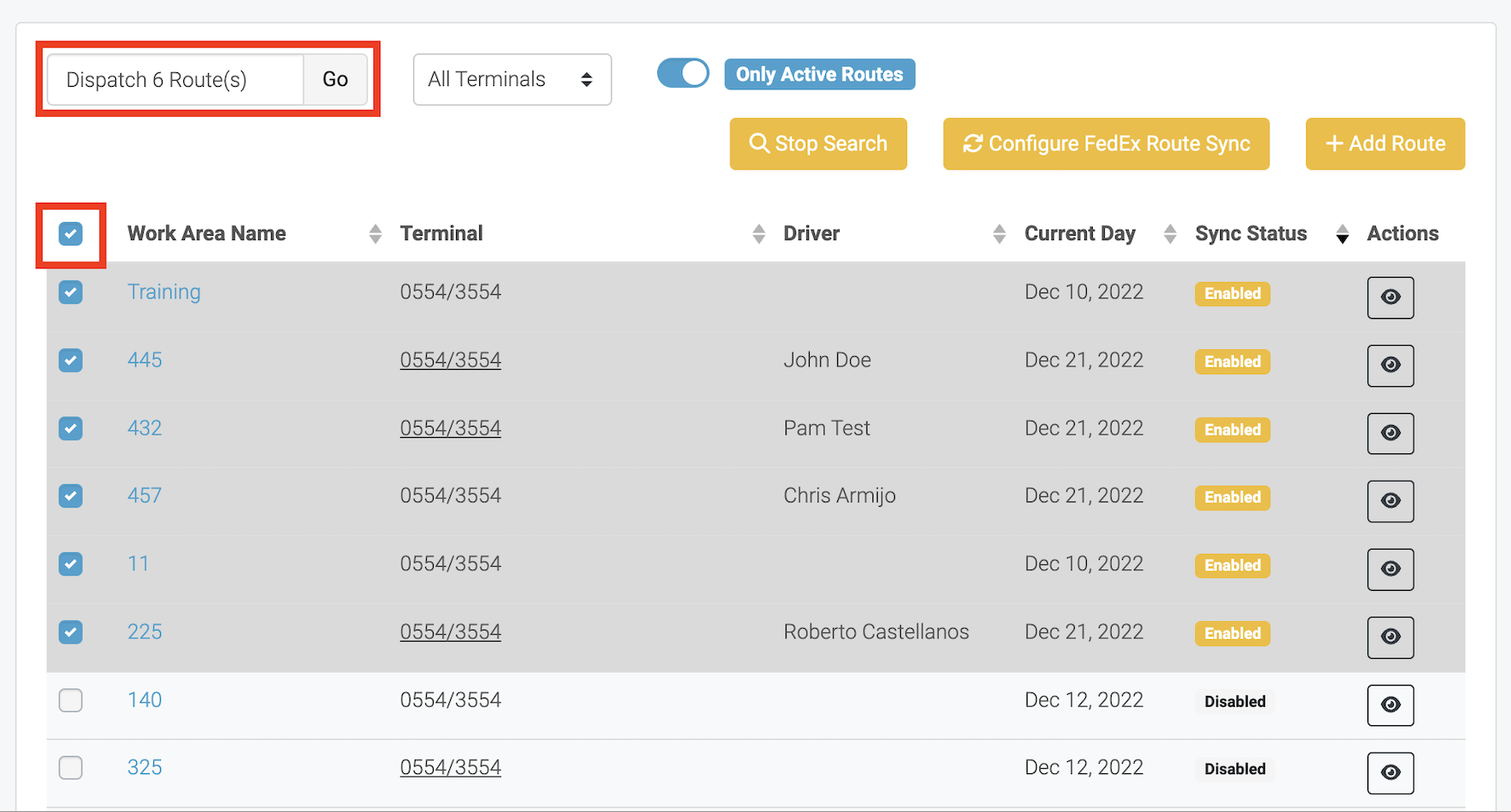The width and height of the screenshot is (1511, 812).
Task: Open the All Terminals dropdown
Action: click(512, 79)
